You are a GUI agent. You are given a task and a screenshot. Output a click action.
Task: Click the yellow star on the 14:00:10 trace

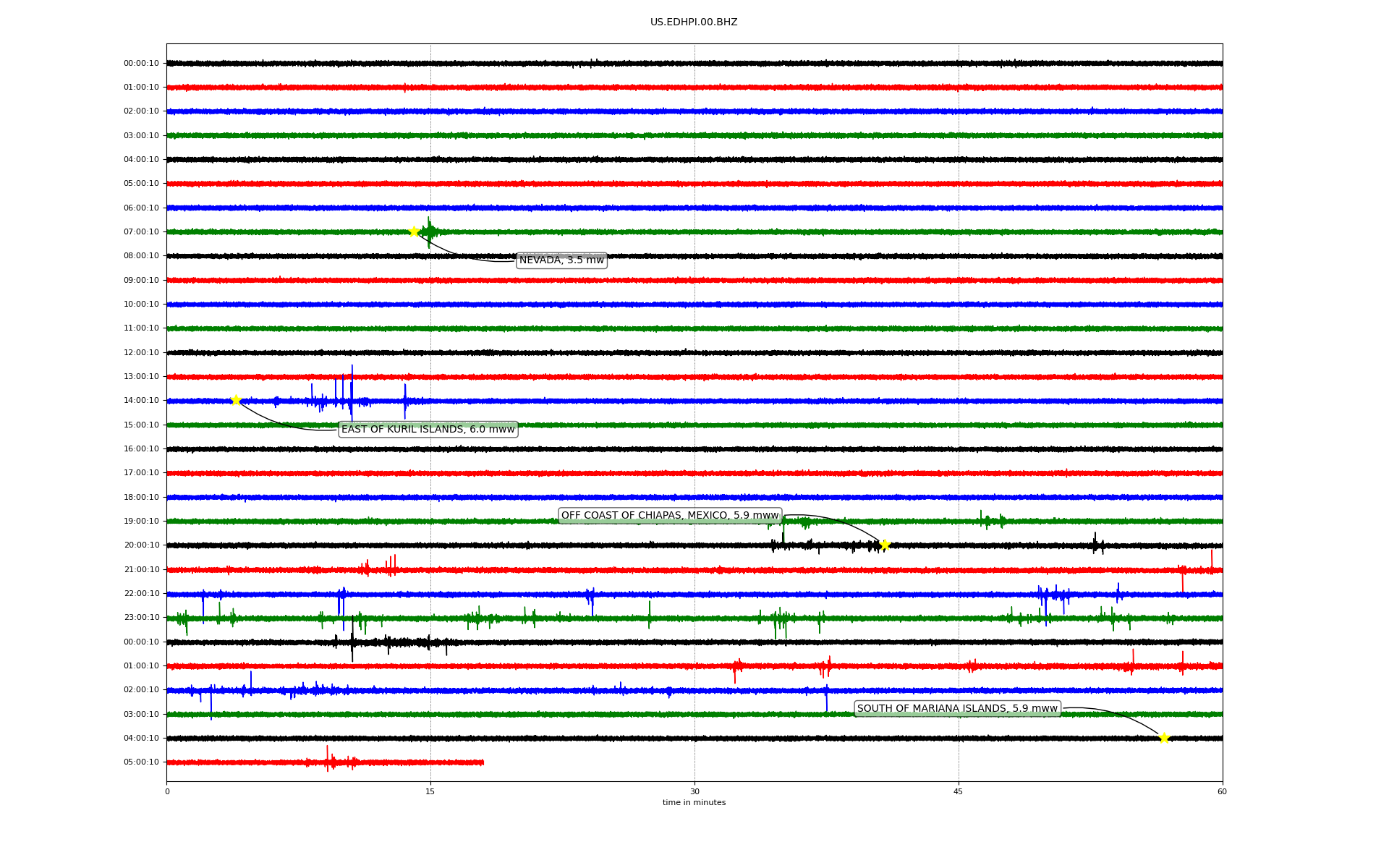(236, 400)
